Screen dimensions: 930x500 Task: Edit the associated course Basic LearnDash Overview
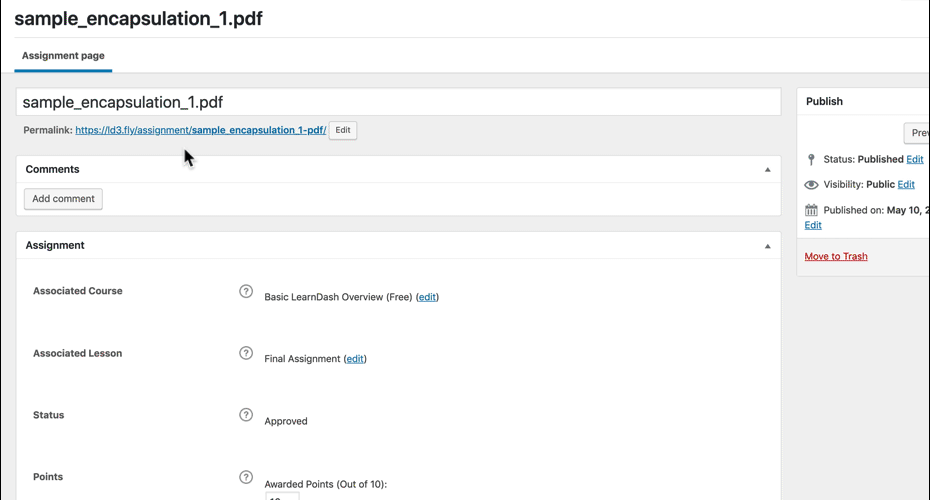coord(427,297)
